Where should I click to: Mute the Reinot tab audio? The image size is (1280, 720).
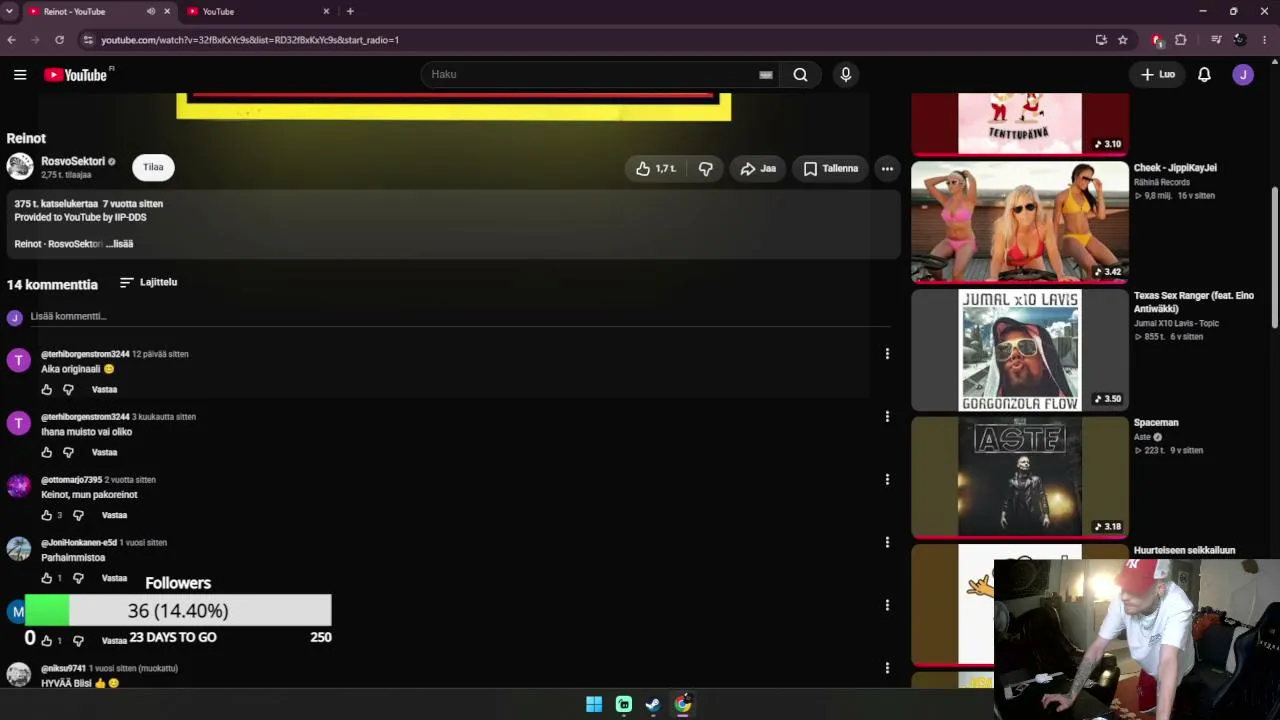point(151,12)
